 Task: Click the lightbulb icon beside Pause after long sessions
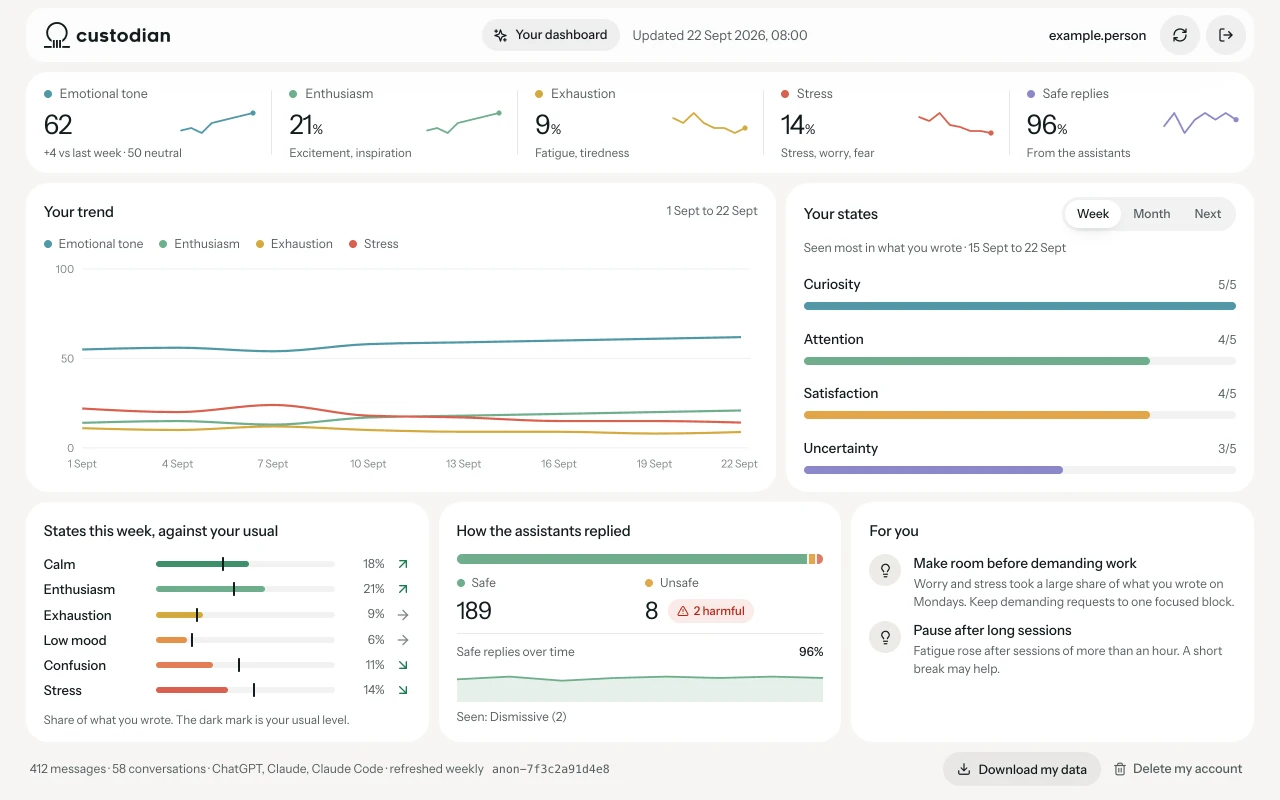pos(885,637)
